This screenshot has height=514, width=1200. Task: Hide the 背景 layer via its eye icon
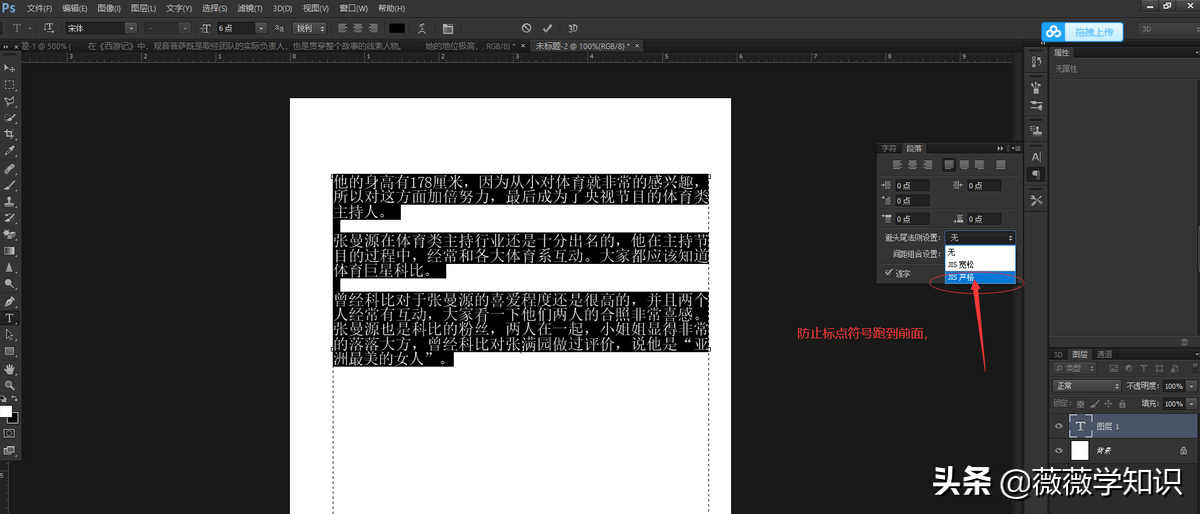(1059, 451)
